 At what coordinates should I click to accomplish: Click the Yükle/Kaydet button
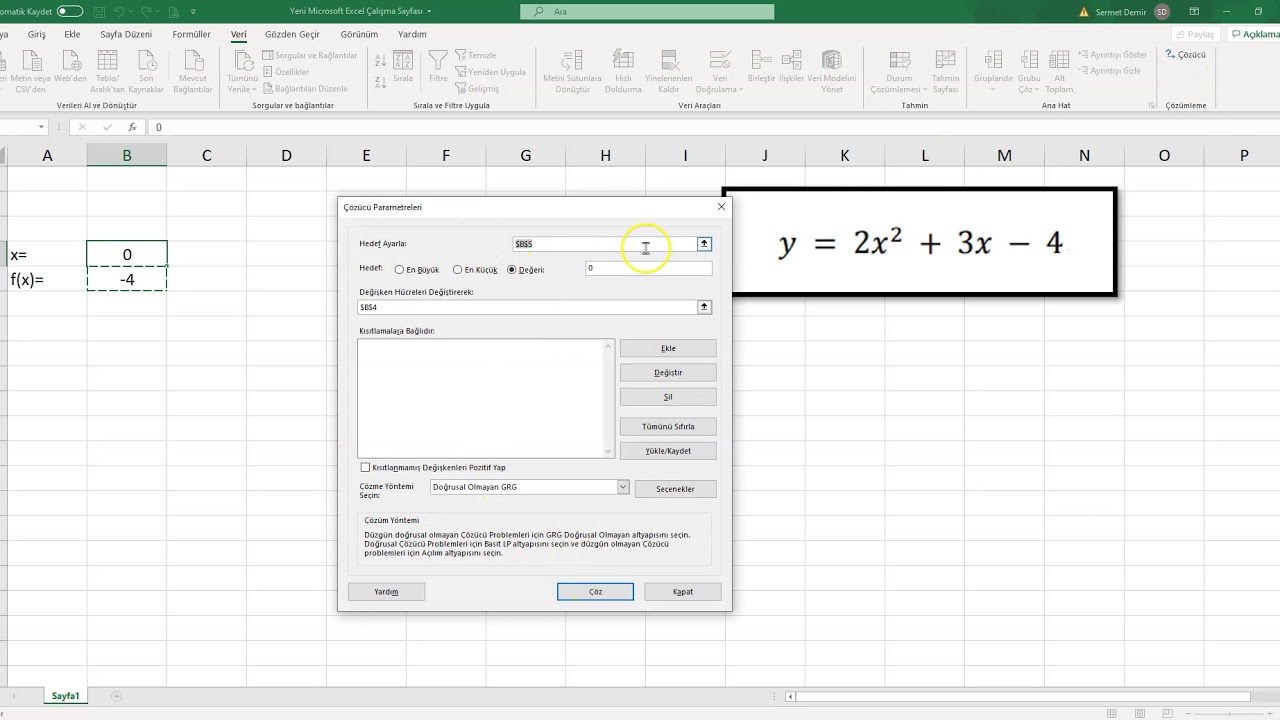[668, 451]
